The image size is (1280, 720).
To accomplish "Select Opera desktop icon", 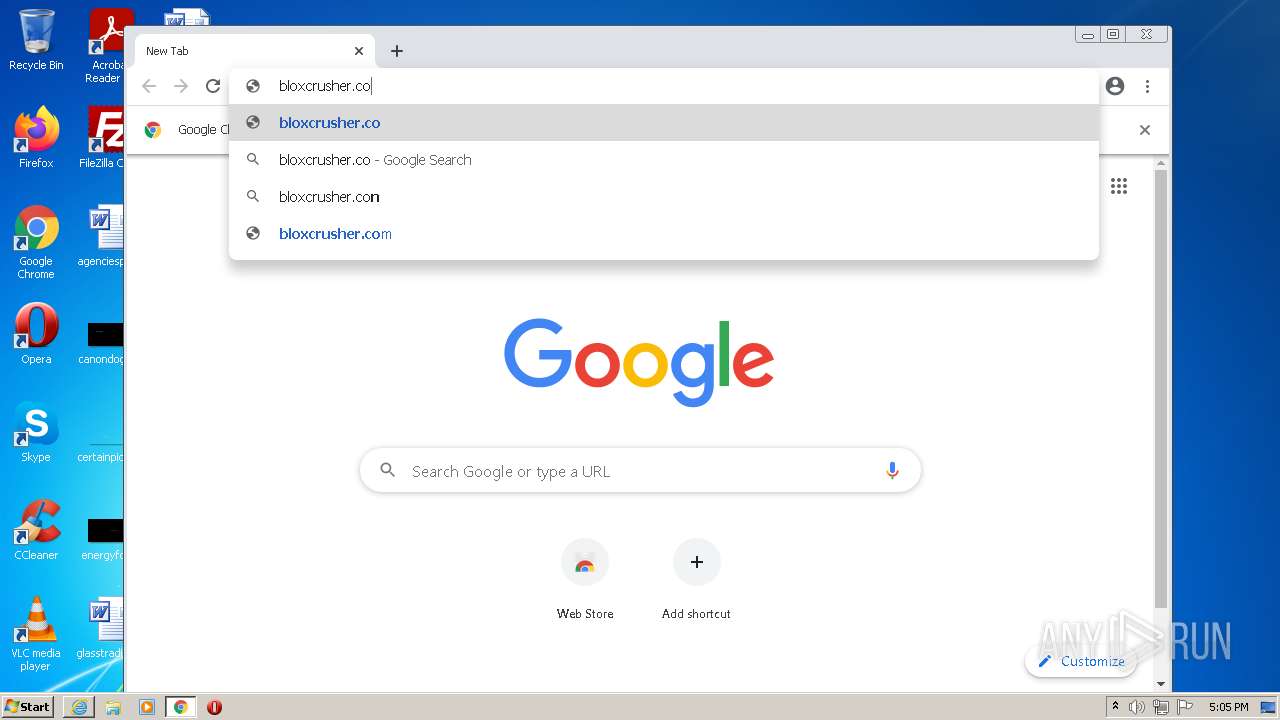I will click(x=36, y=334).
